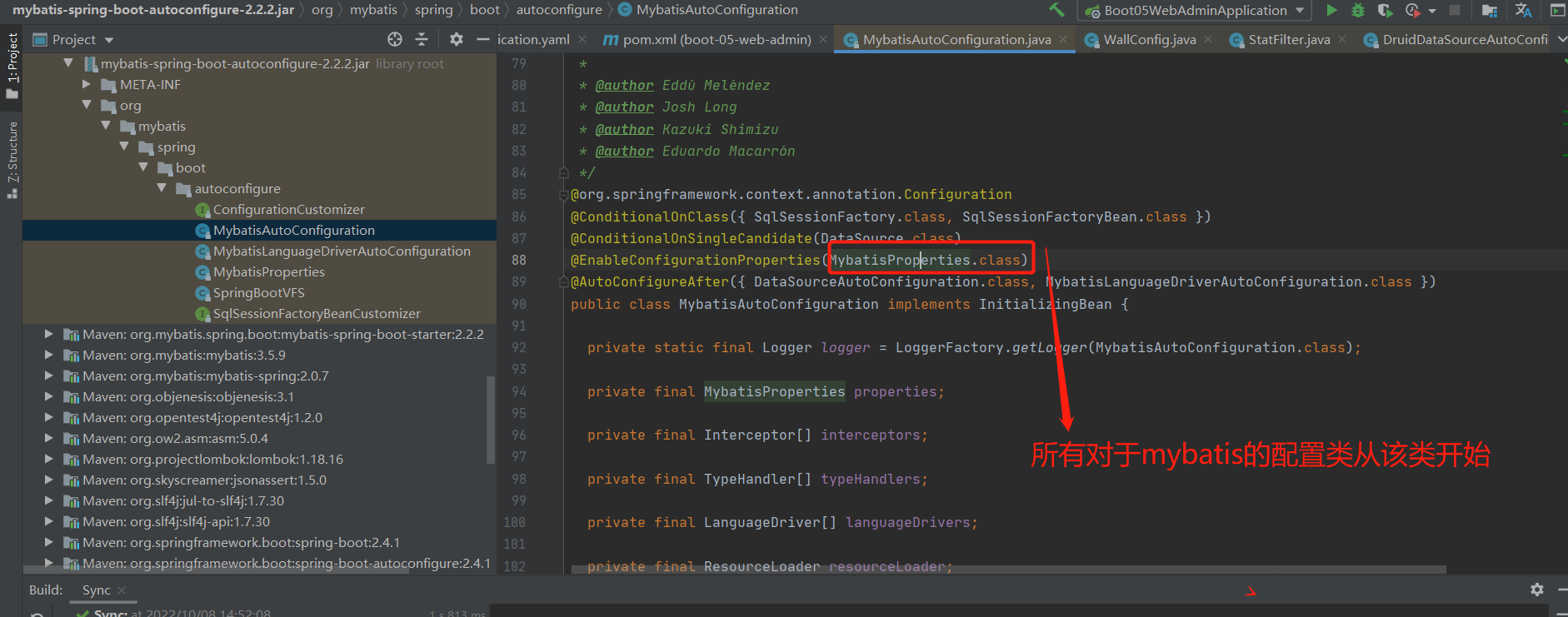Run Boot05WebAdminApplication with the green play icon
Viewport: 1568px width, 617px height.
1331,10
